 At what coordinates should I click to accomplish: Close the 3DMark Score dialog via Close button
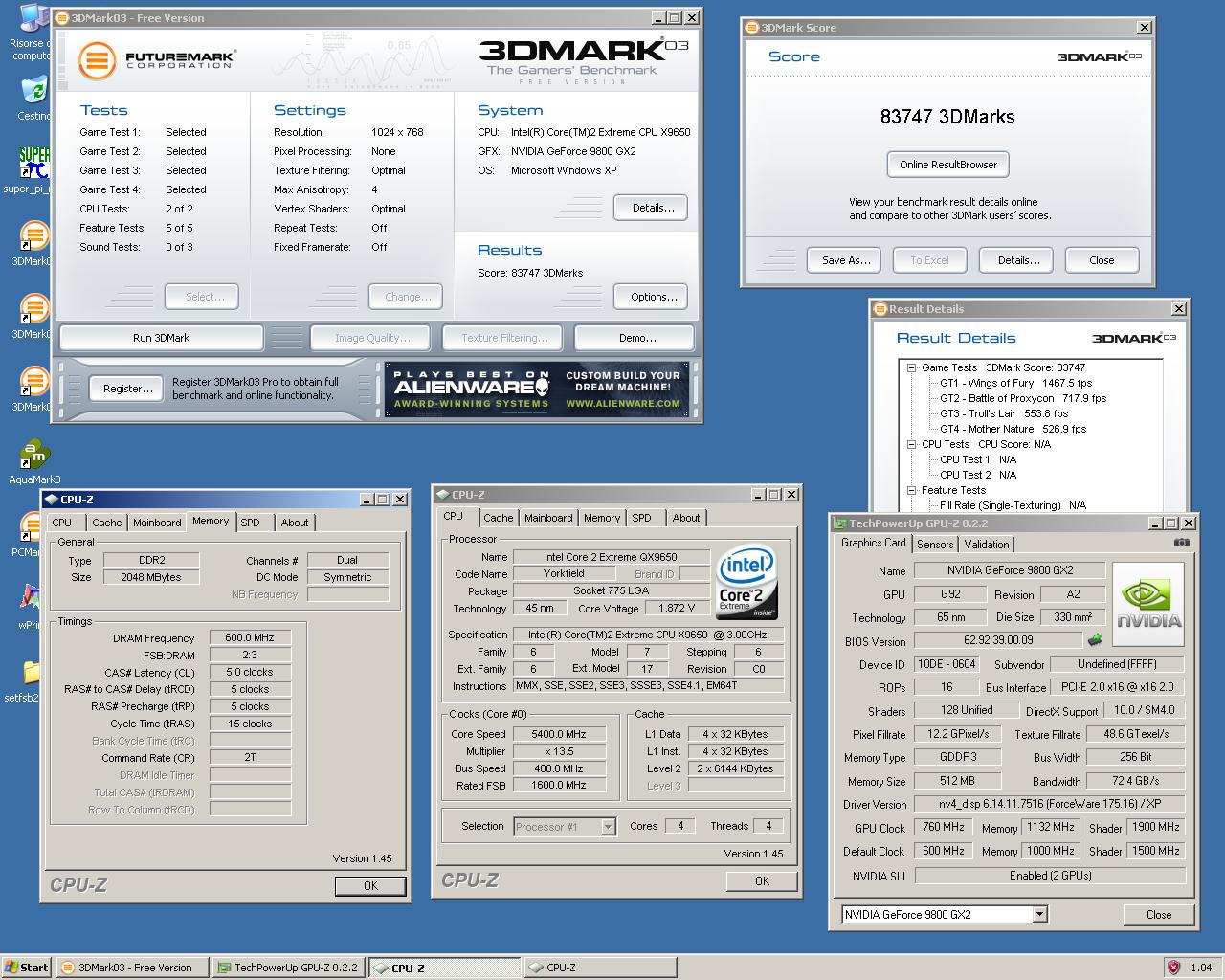pyautogui.click(x=1102, y=260)
